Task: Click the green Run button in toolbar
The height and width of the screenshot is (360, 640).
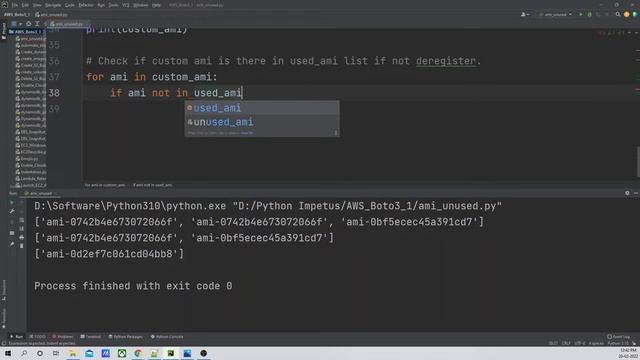Action: click(x=581, y=15)
